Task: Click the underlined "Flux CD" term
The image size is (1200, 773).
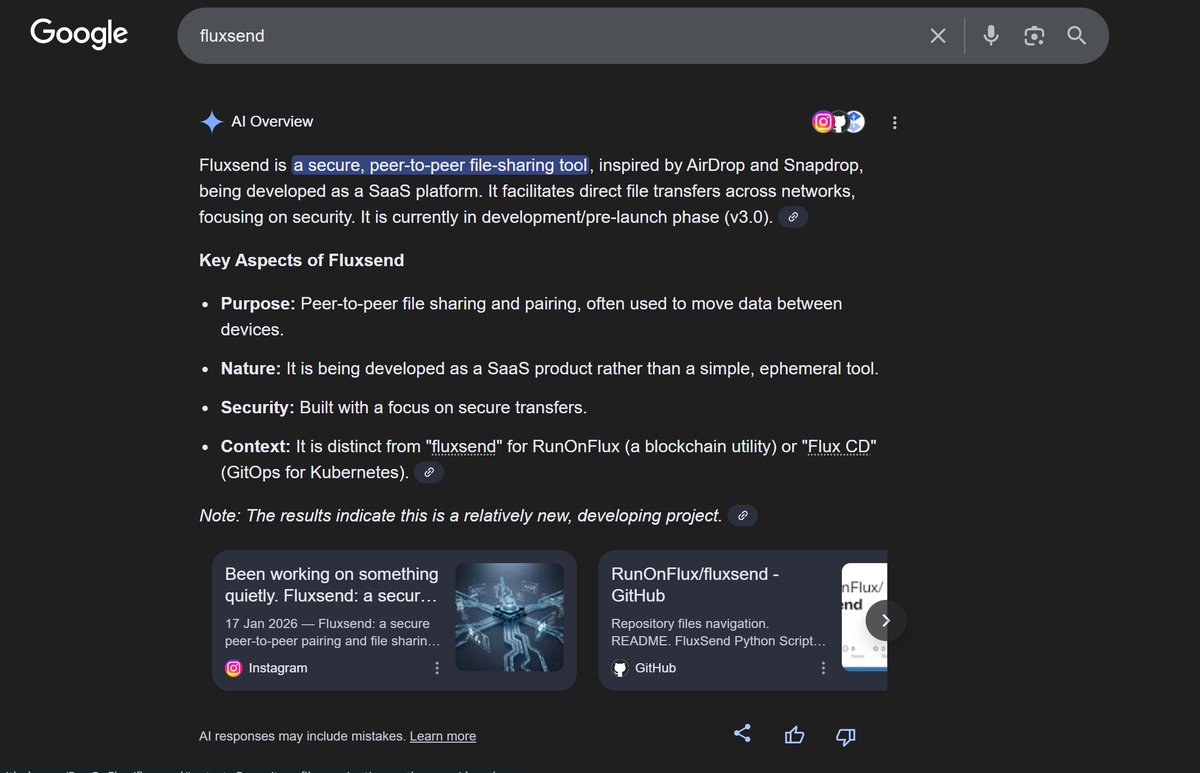Action: (x=839, y=446)
